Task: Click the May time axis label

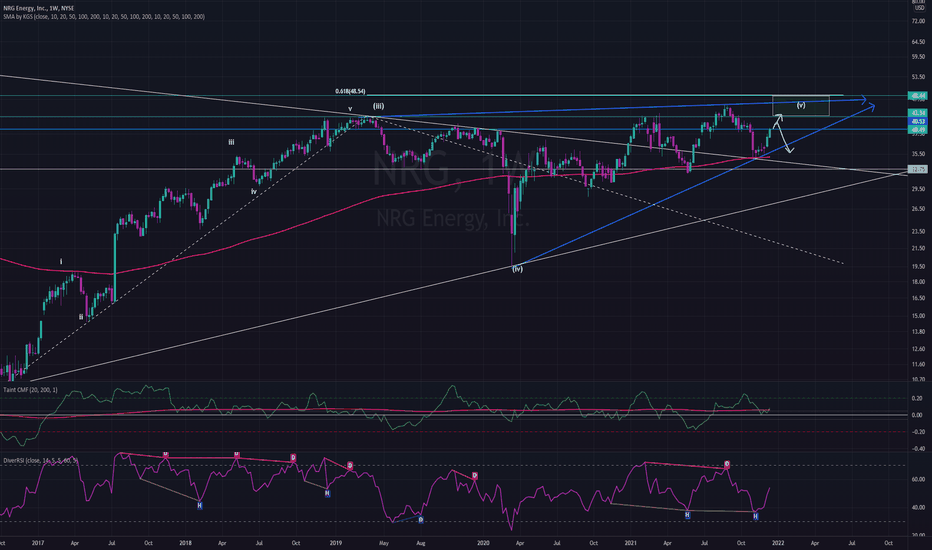Action: (x=384, y=543)
